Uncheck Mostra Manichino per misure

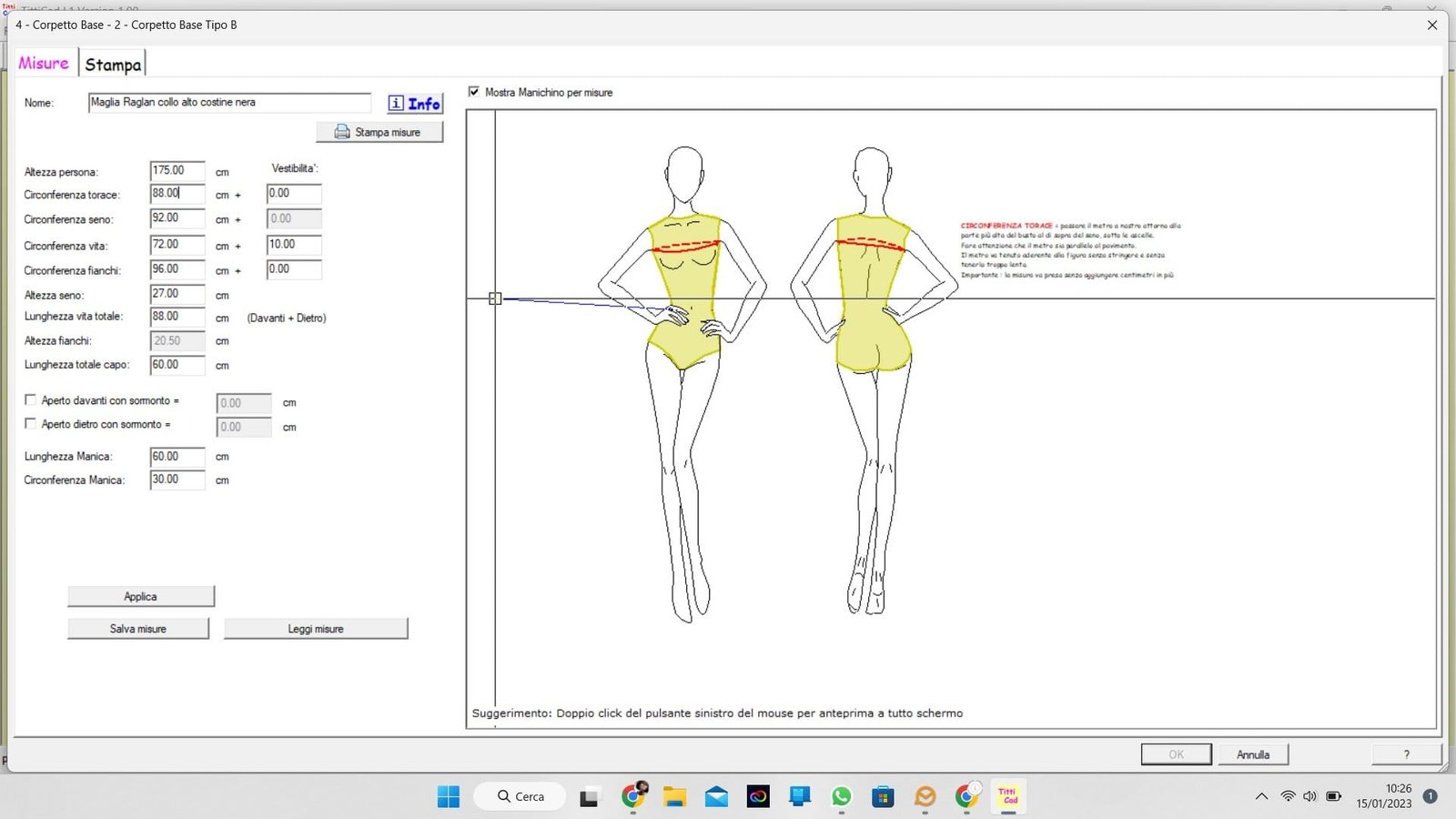[x=474, y=92]
